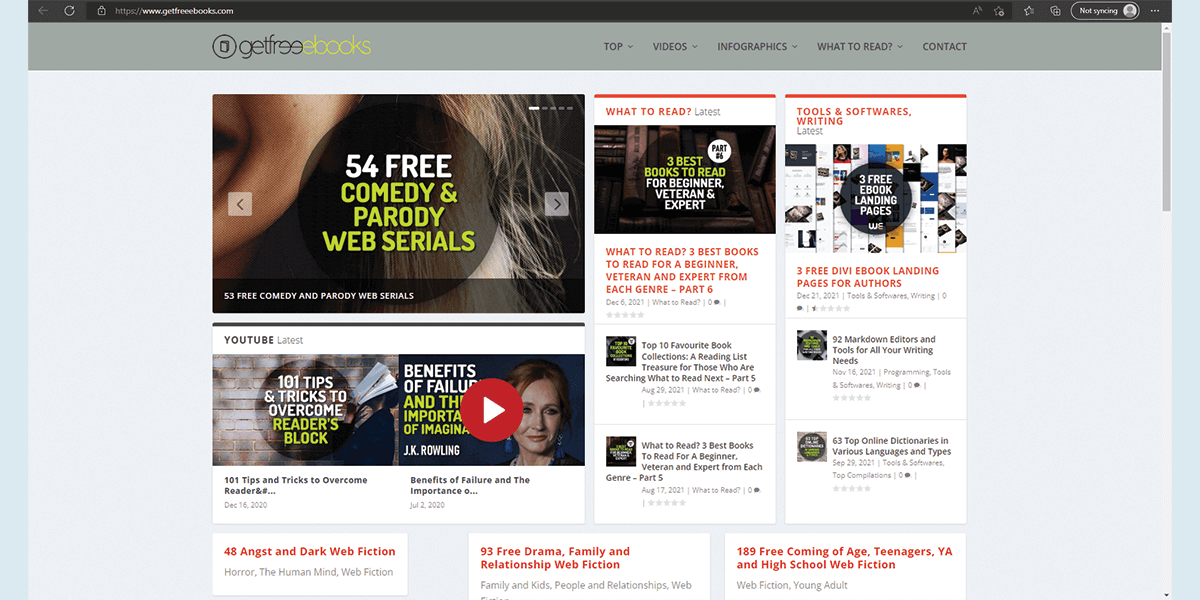
Task: Expand the TOP navigation dropdown
Action: [x=617, y=46]
